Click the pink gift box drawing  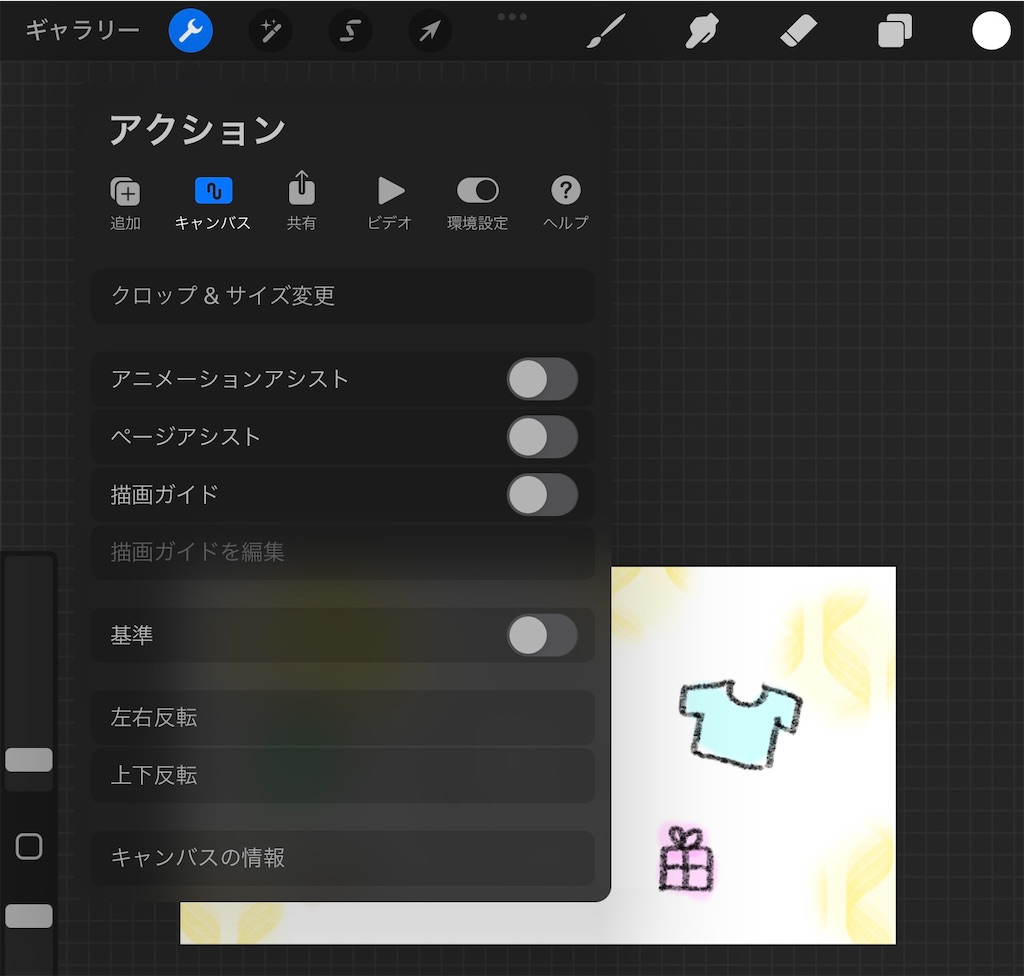(x=686, y=859)
